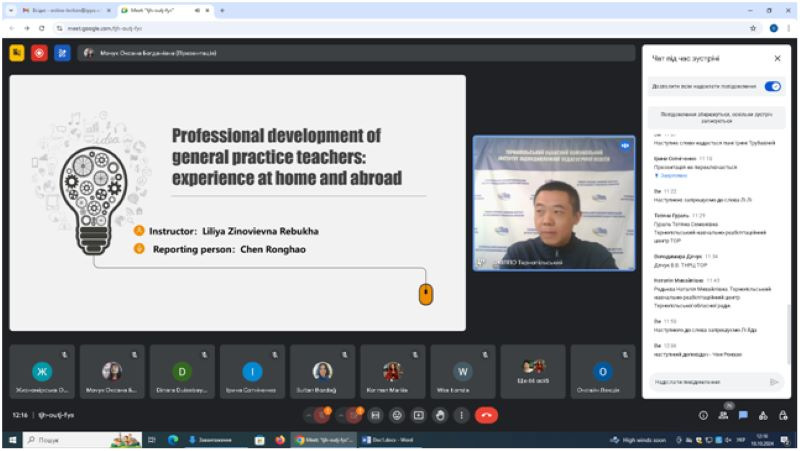The image size is (800, 451).
Task: Click the send a message input field
Action: (x=710, y=382)
